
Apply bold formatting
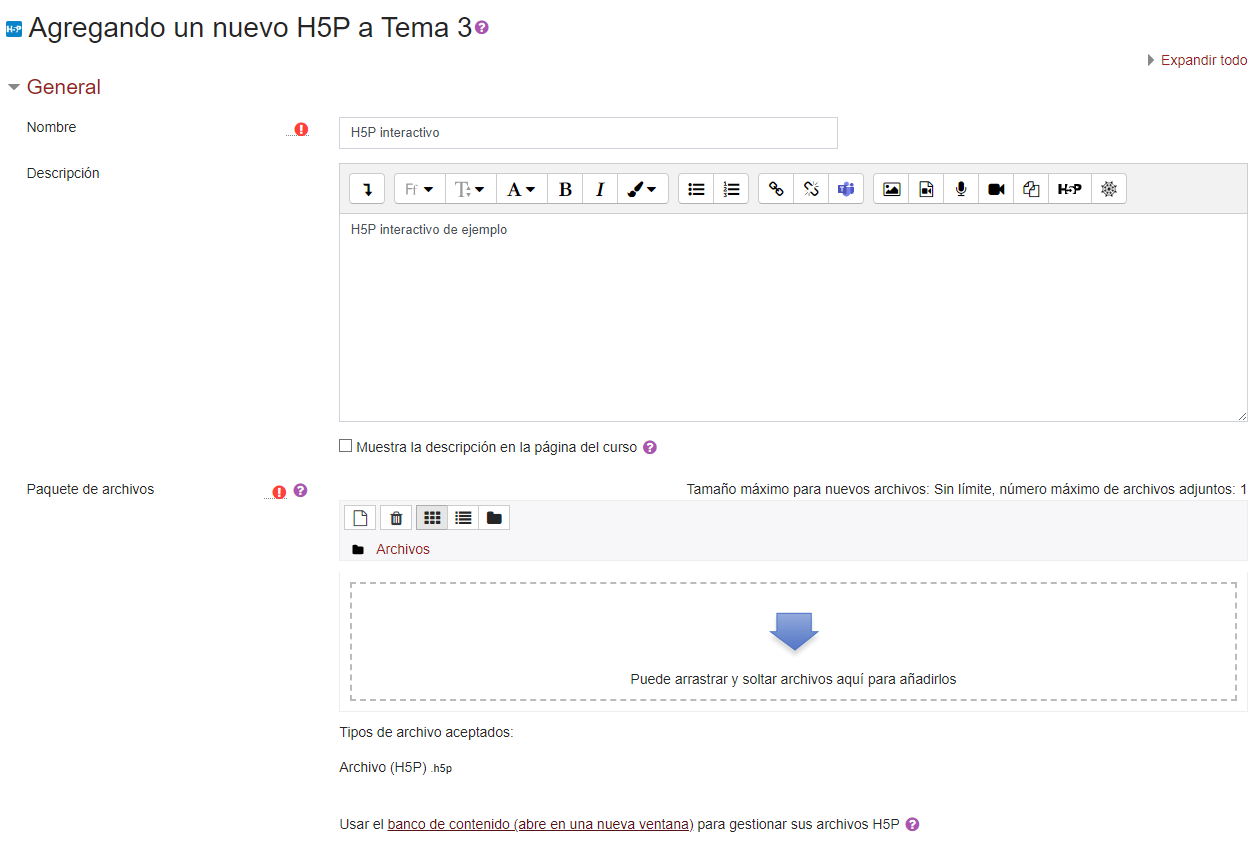point(565,189)
